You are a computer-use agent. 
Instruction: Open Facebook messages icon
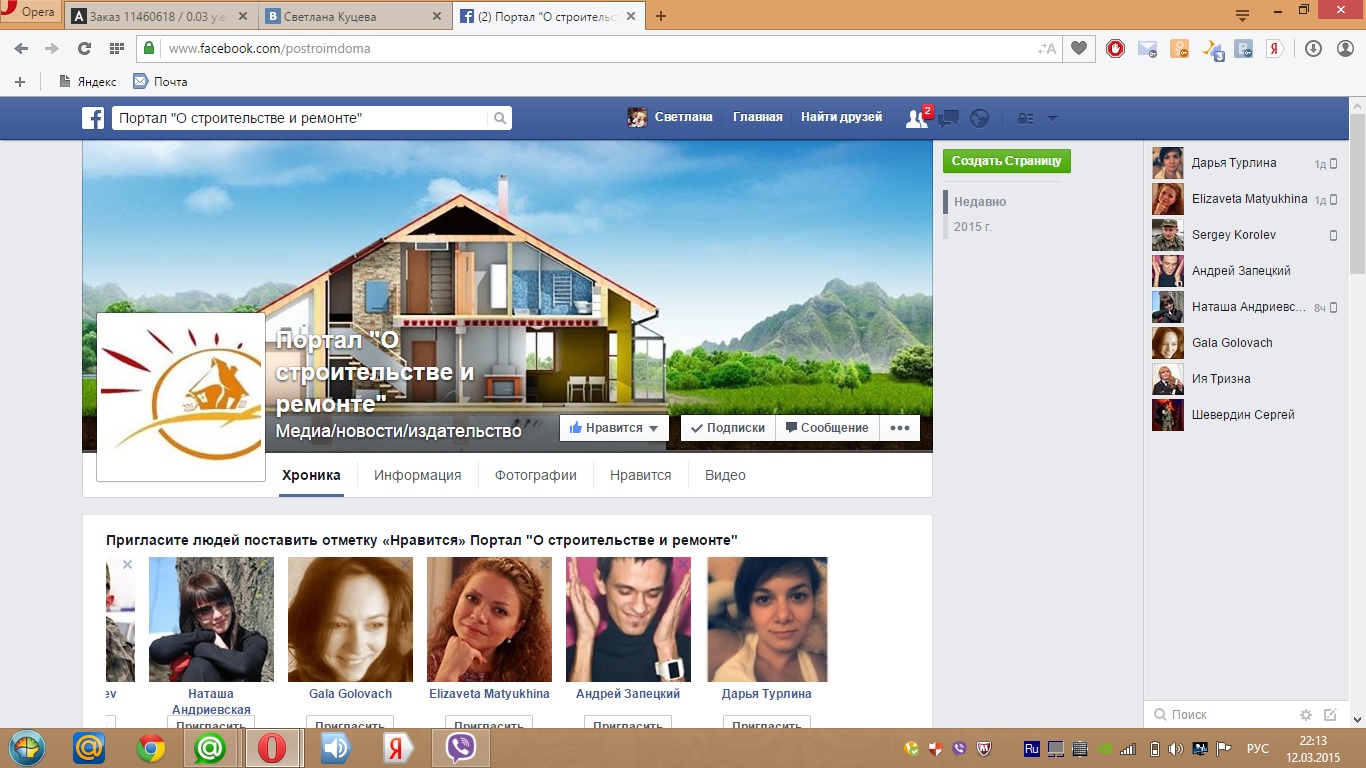tap(948, 118)
